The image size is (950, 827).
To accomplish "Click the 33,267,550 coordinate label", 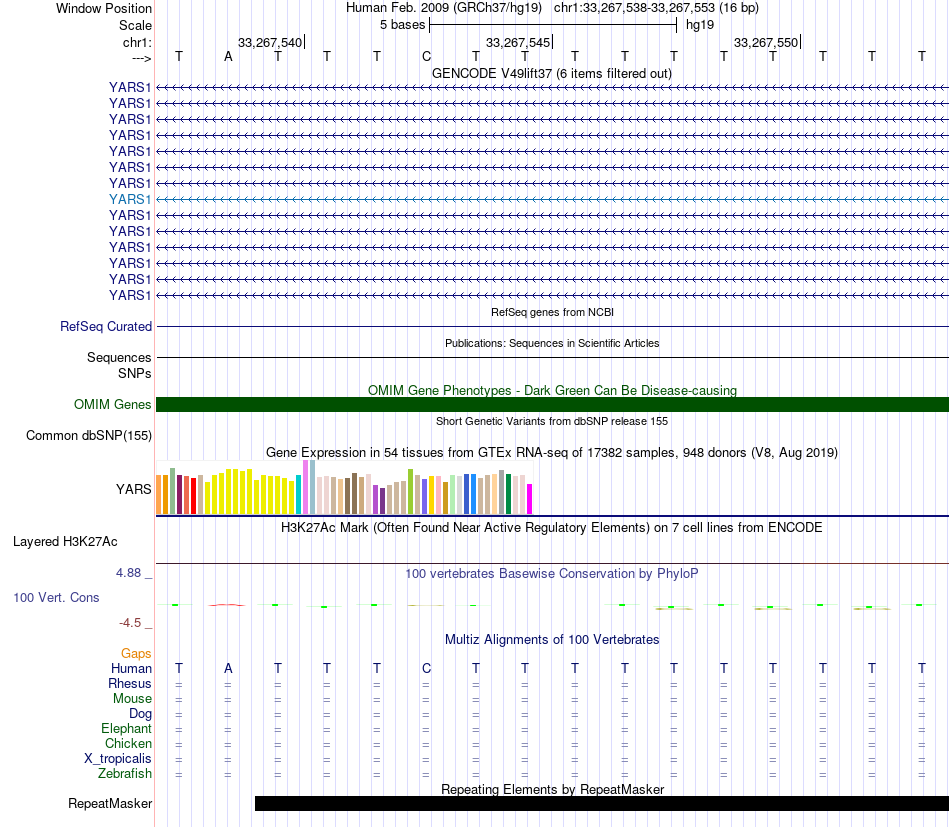I will tap(766, 42).
